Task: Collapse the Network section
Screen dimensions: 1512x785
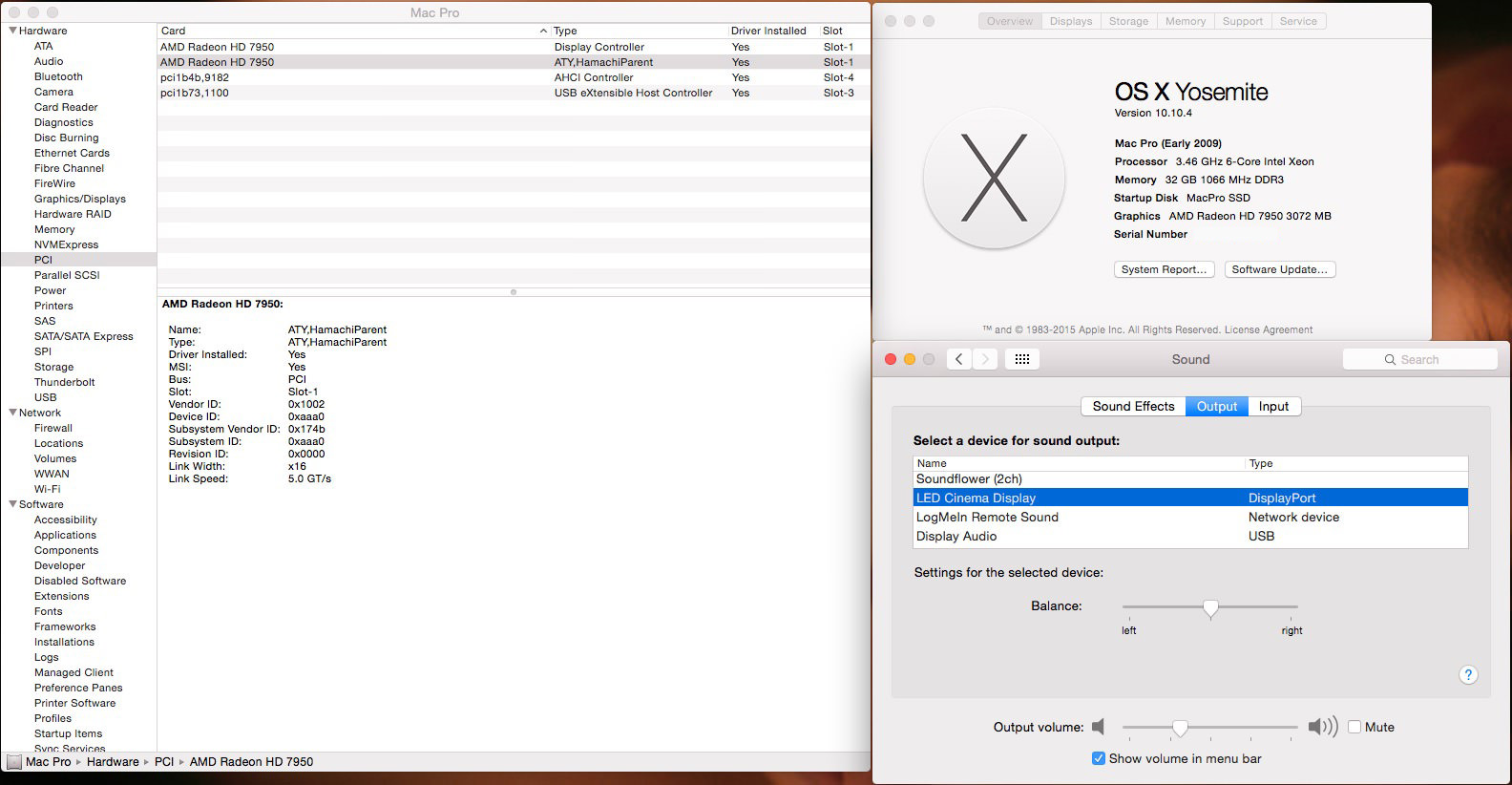Action: point(13,413)
